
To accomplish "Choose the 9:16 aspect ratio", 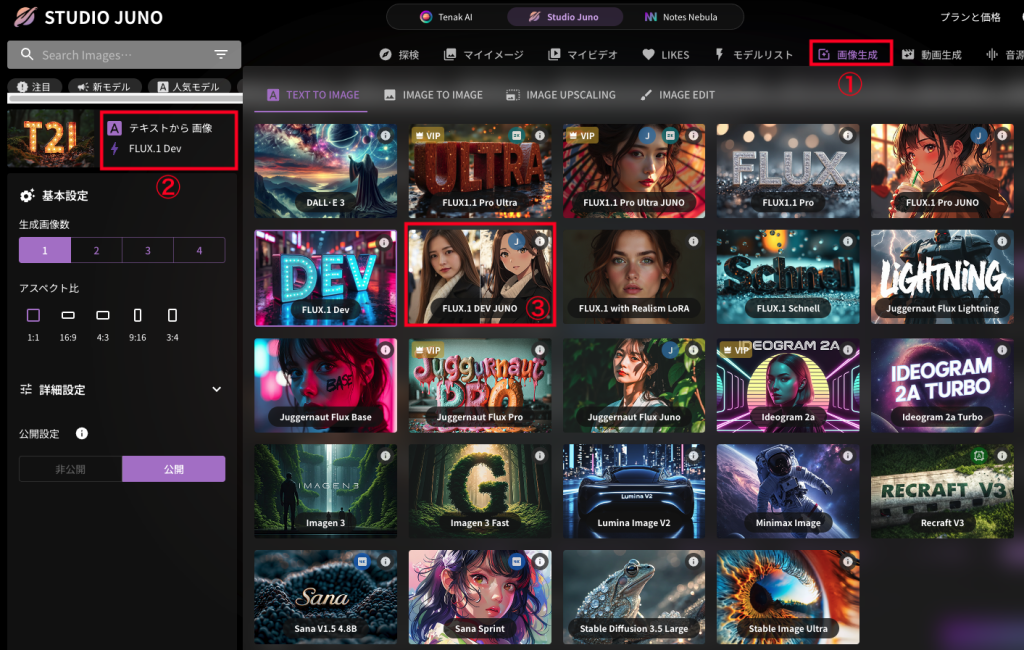I will pyautogui.click(x=137, y=324).
